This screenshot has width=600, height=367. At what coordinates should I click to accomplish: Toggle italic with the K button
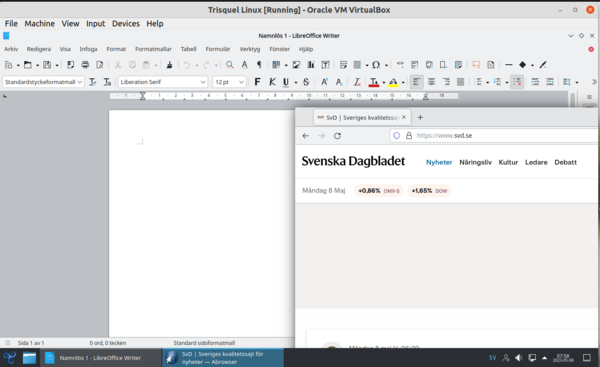click(x=272, y=82)
